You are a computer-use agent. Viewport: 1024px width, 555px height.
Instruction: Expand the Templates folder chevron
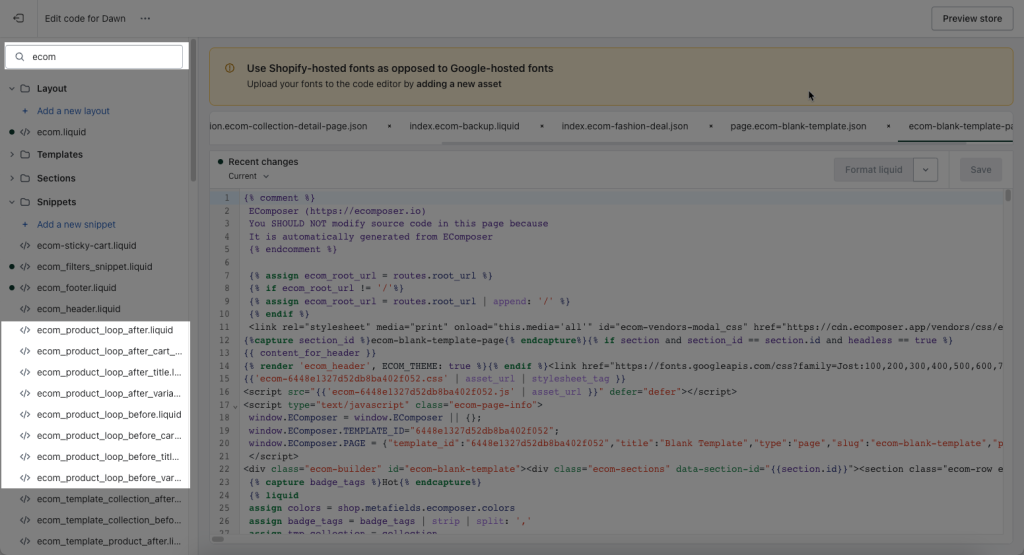(12, 155)
